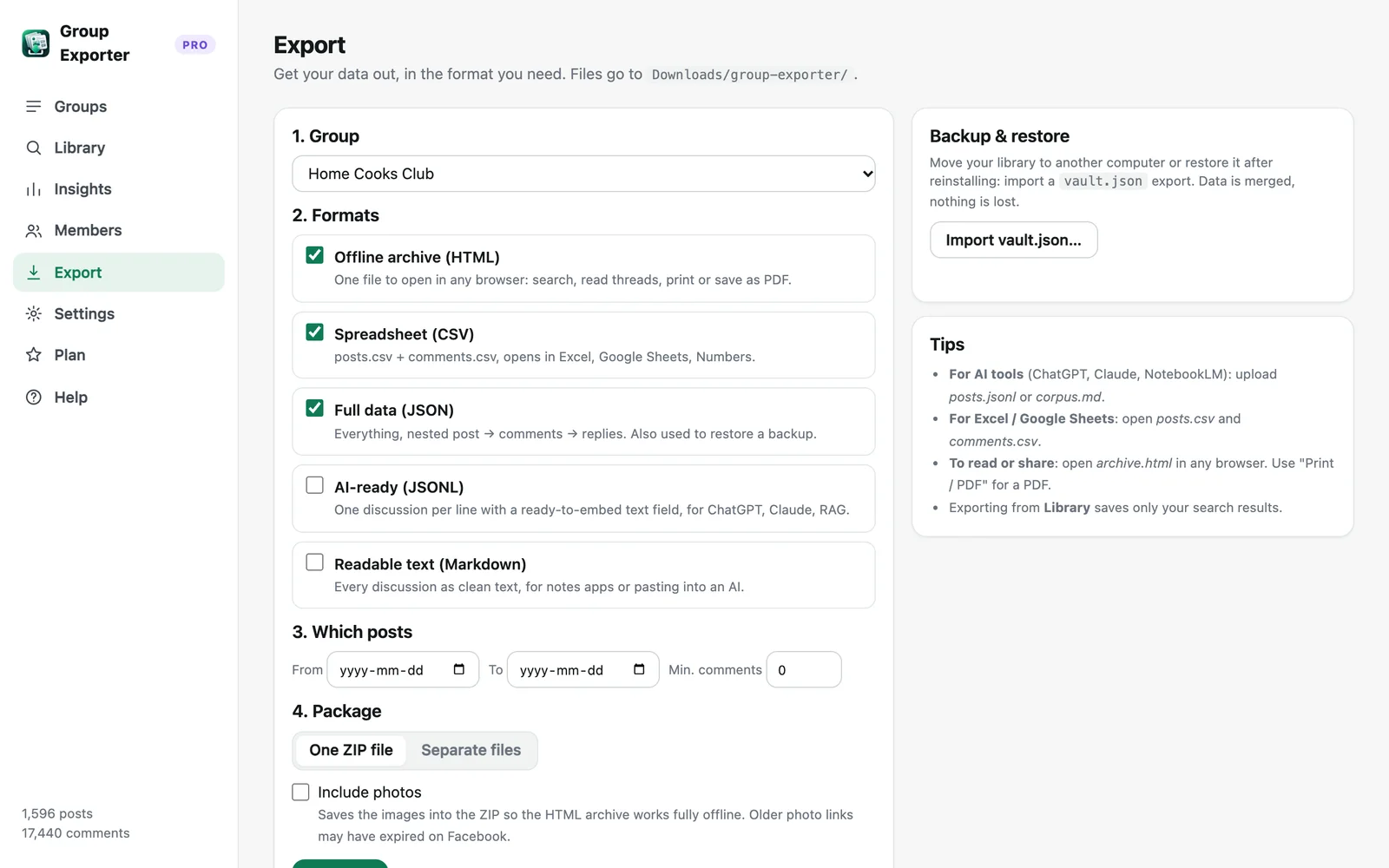Screen dimensions: 1389x868
Task: Open the Members page label
Action: 88,230
